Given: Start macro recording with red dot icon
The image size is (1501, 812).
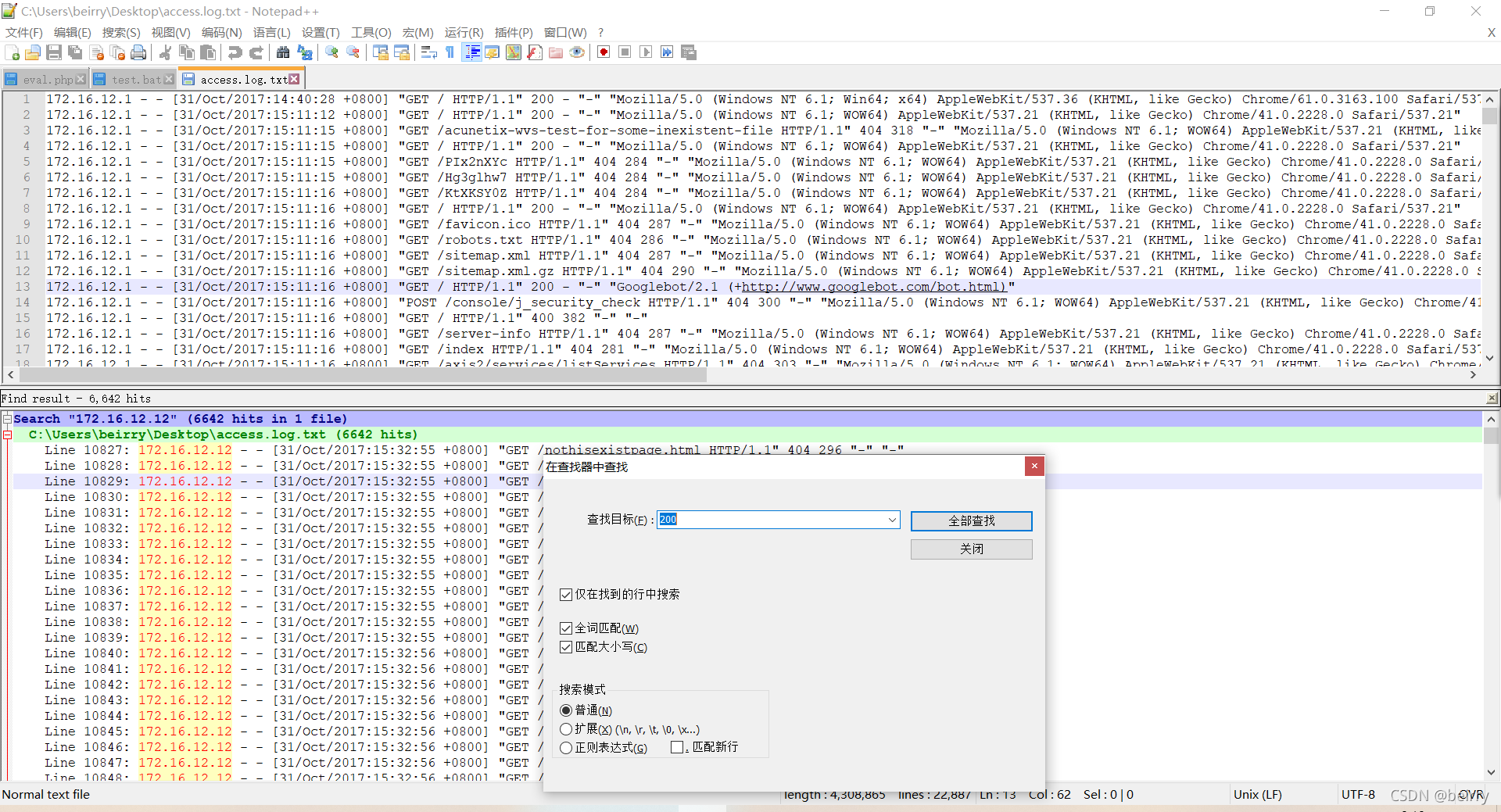Looking at the screenshot, I should tap(604, 52).
